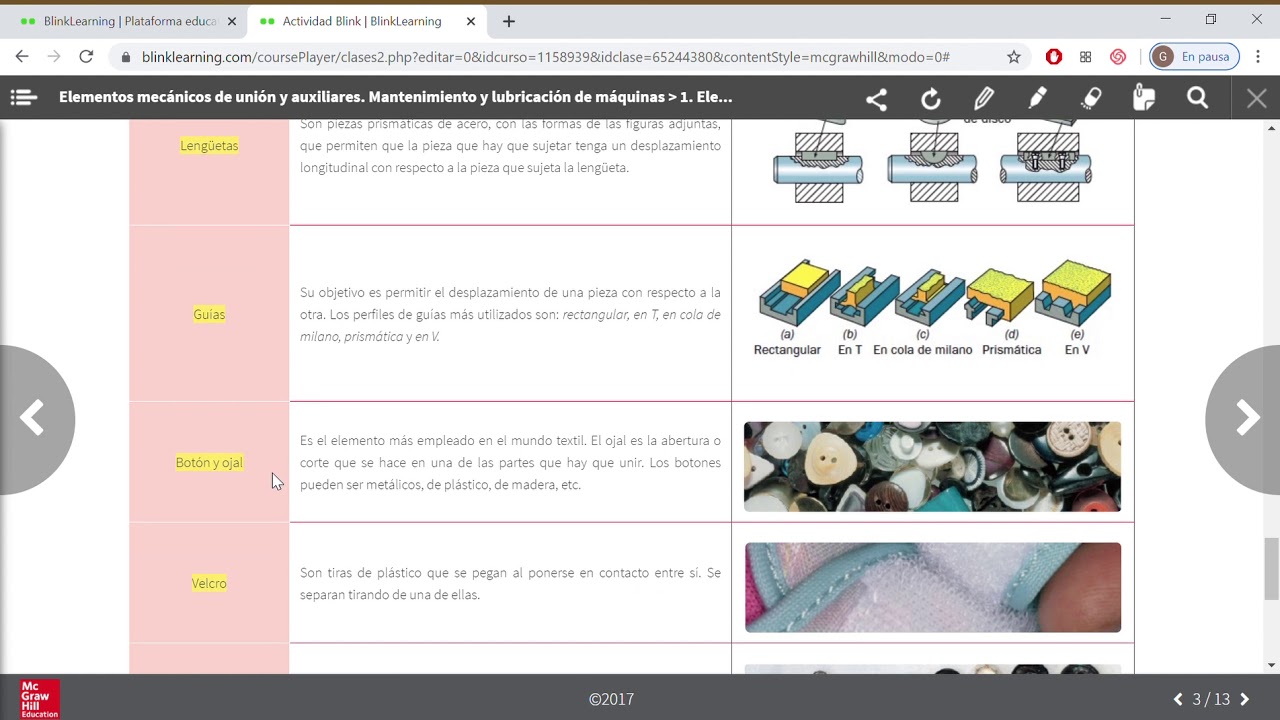Click the reload content icon in course toolbar
The width and height of the screenshot is (1280, 720).
click(x=931, y=98)
